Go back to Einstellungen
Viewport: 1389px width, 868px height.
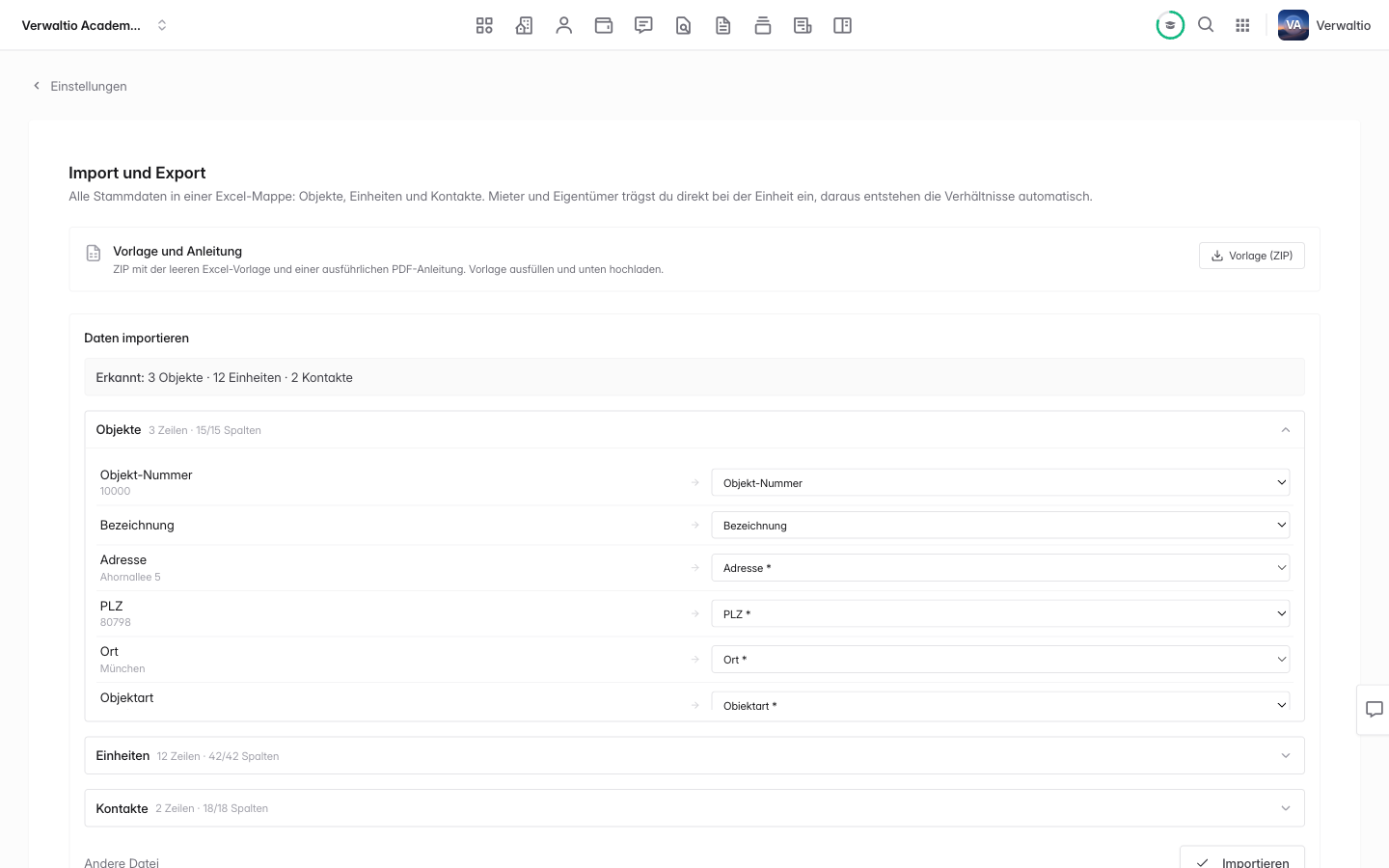(80, 86)
